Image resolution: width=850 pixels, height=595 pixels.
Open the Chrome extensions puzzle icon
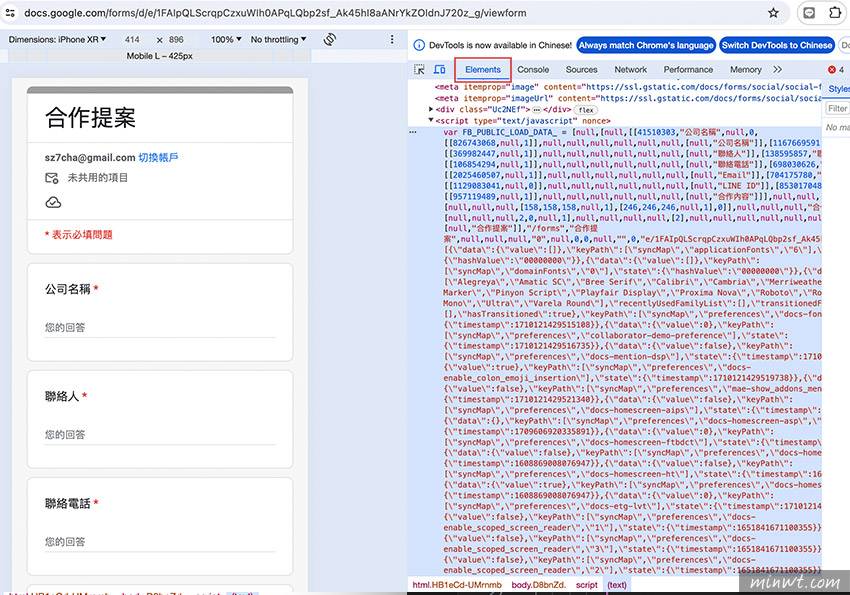[835, 13]
